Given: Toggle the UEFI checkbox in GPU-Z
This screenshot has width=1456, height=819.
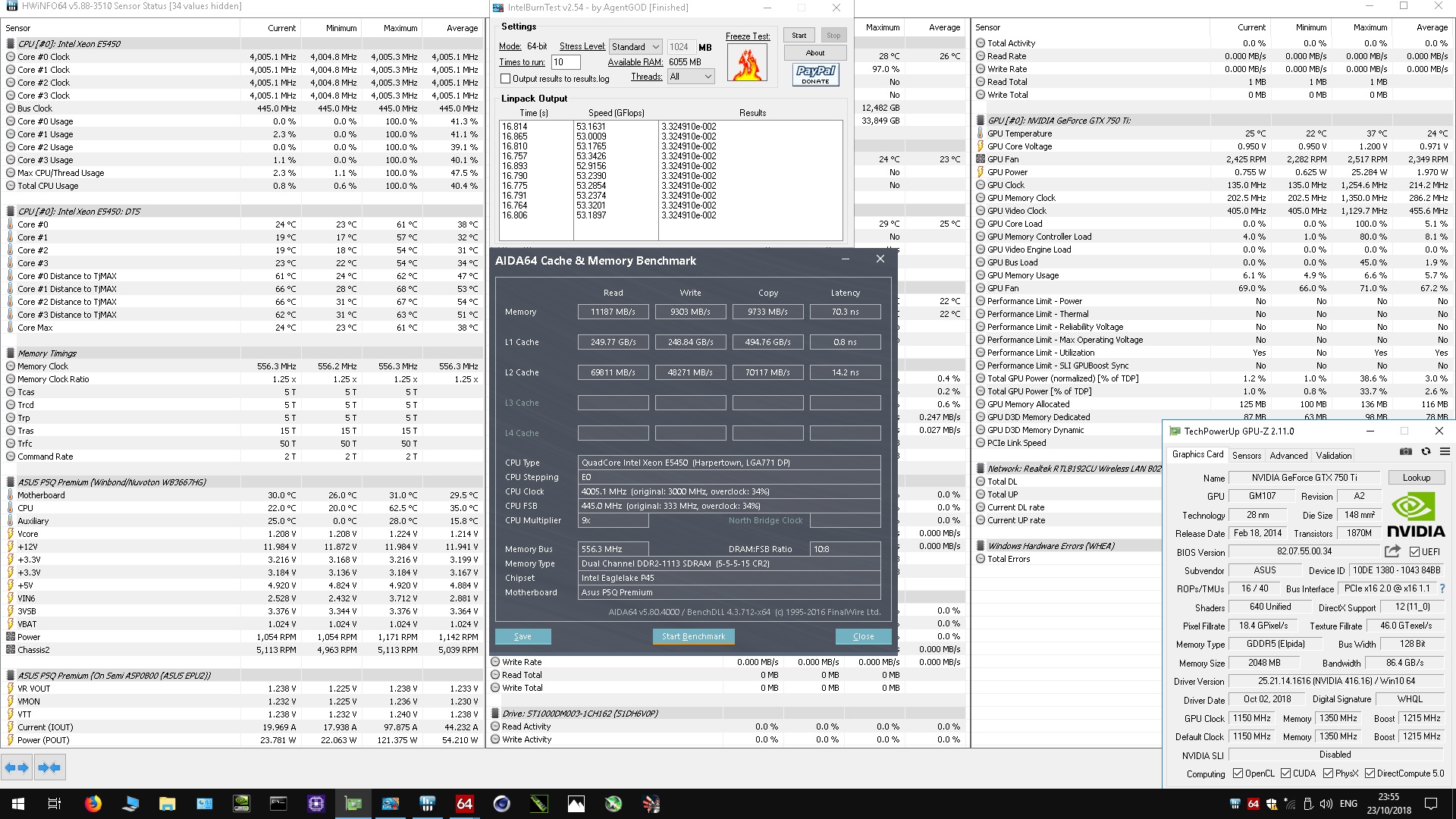Looking at the screenshot, I should click(1414, 552).
